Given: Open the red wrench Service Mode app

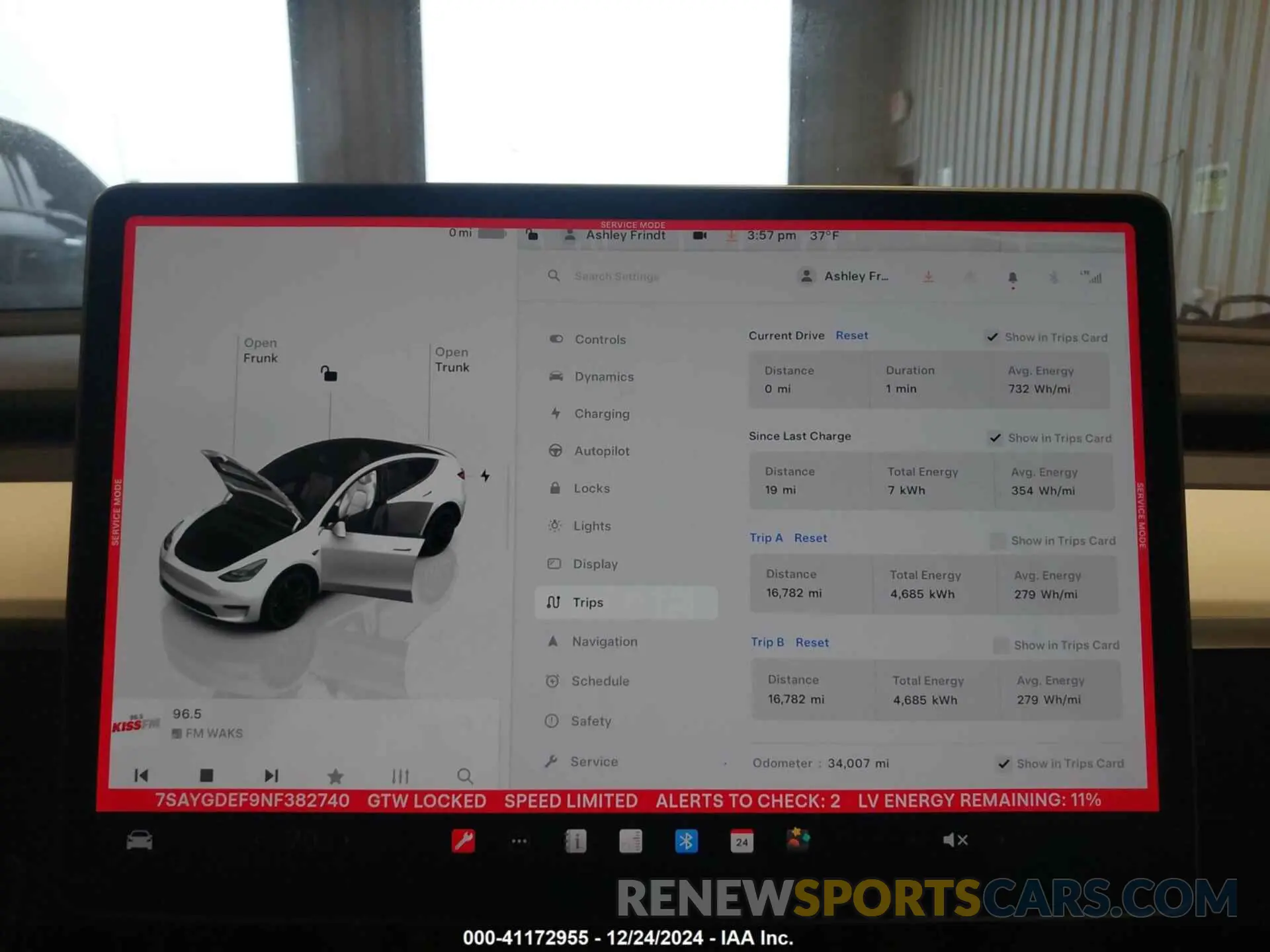Looking at the screenshot, I should click(463, 841).
